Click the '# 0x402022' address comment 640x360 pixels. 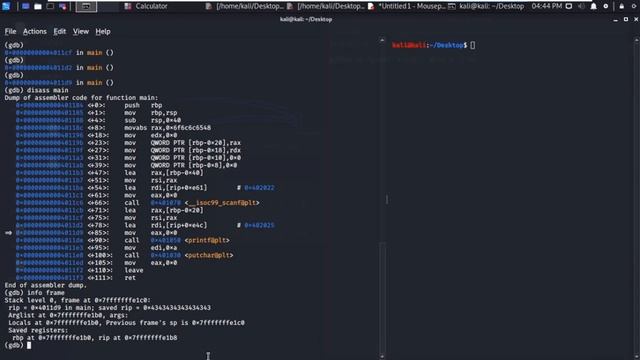[x=256, y=188]
